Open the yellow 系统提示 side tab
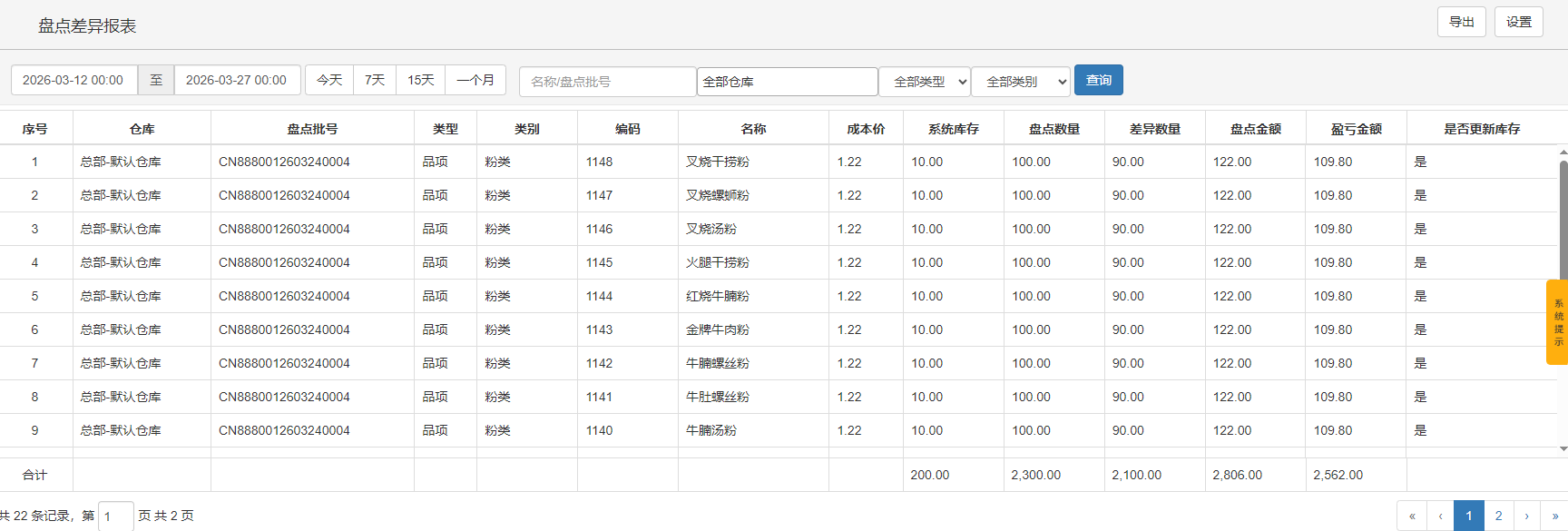 pos(1557,322)
